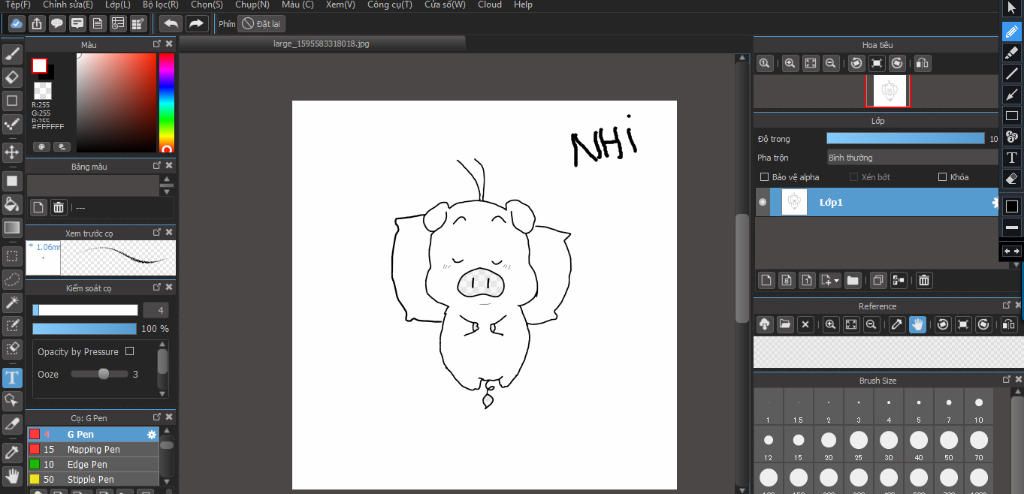This screenshot has height=494, width=1024.
Task: Toggle Bảo vệ alpha checkbox
Action: click(x=764, y=177)
